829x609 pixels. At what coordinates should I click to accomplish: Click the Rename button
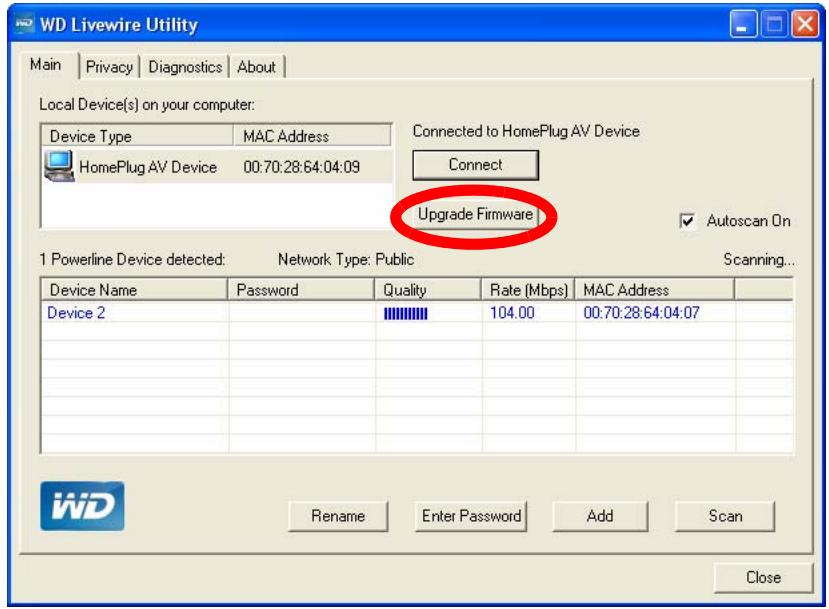pyautogui.click(x=338, y=516)
